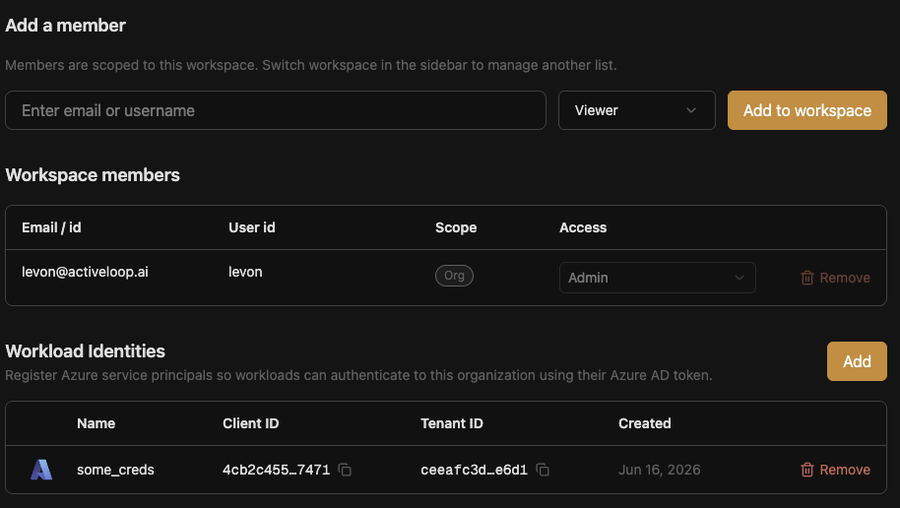Click the some_creds name cell
The height and width of the screenshot is (508, 900).
pyautogui.click(x=115, y=470)
